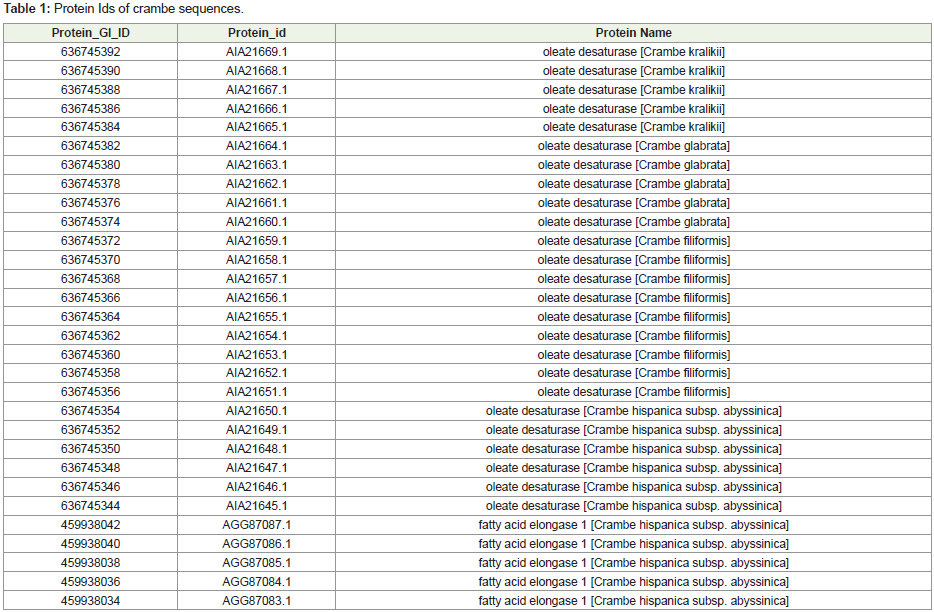Image resolution: width=934 pixels, height=612 pixels.
Task: Click protein ID AGG87087.1
Action: tap(256, 525)
